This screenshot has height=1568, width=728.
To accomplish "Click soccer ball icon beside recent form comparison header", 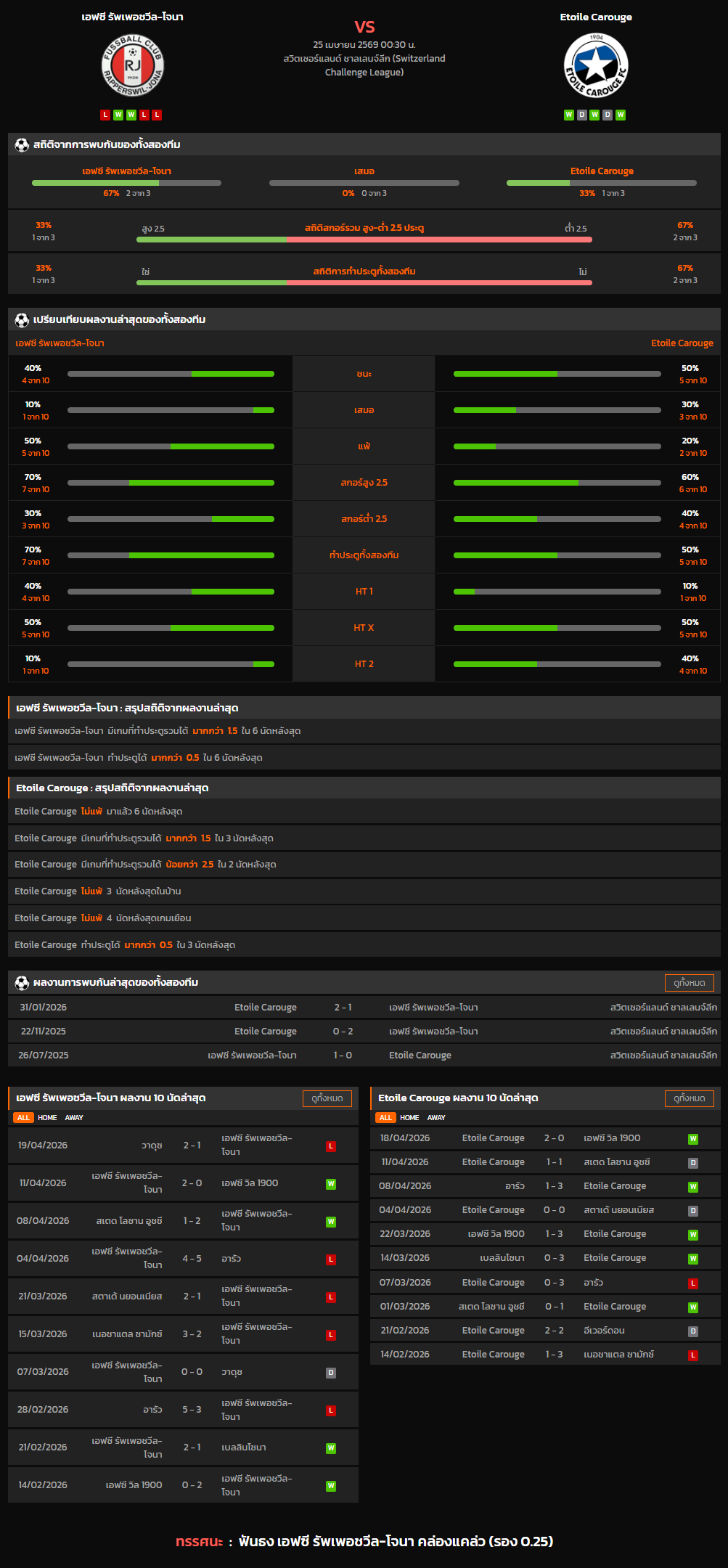I will (x=22, y=320).
